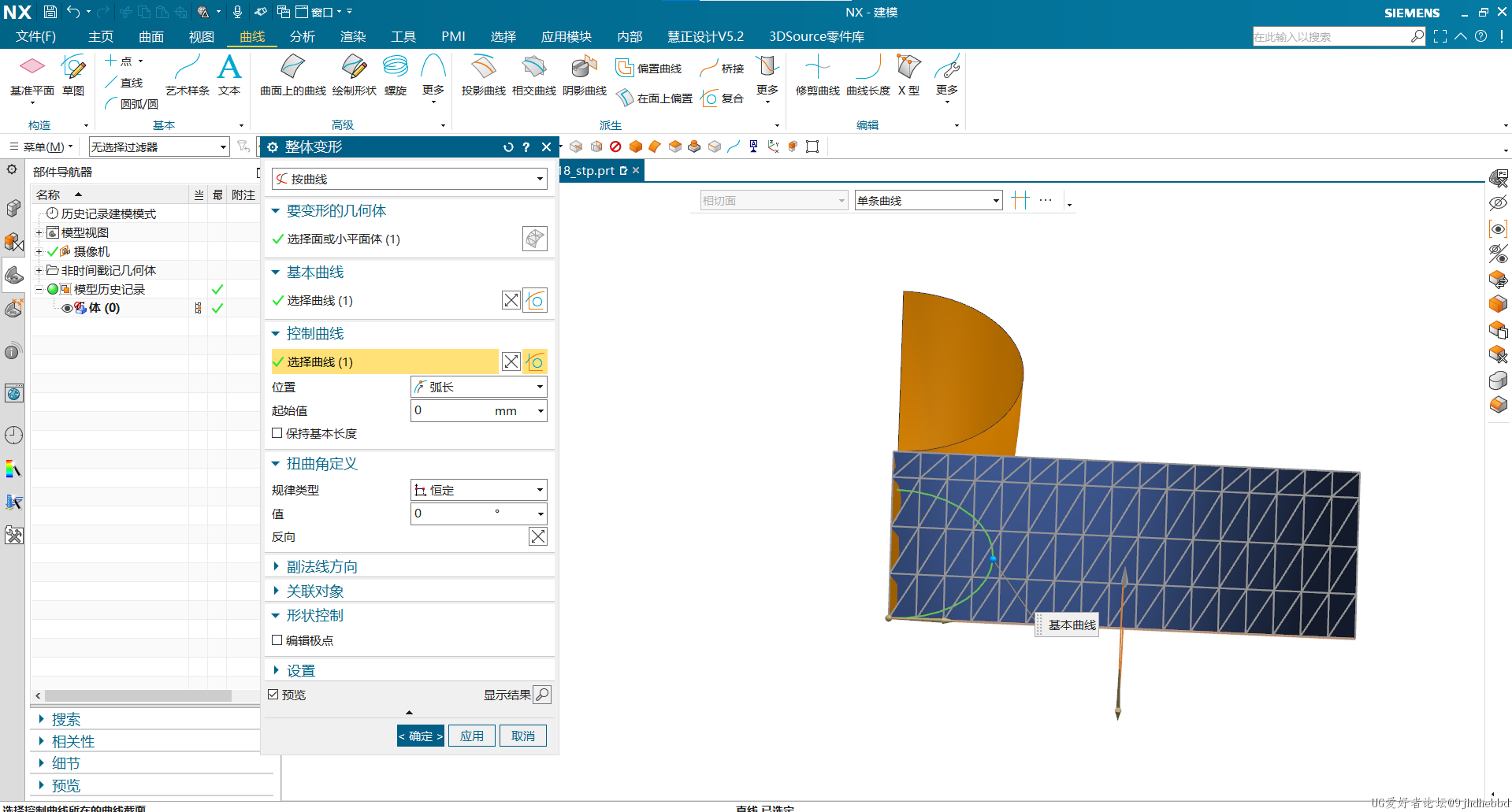Click the 确定 OK button
The width and height of the screenshot is (1512, 812).
[421, 736]
